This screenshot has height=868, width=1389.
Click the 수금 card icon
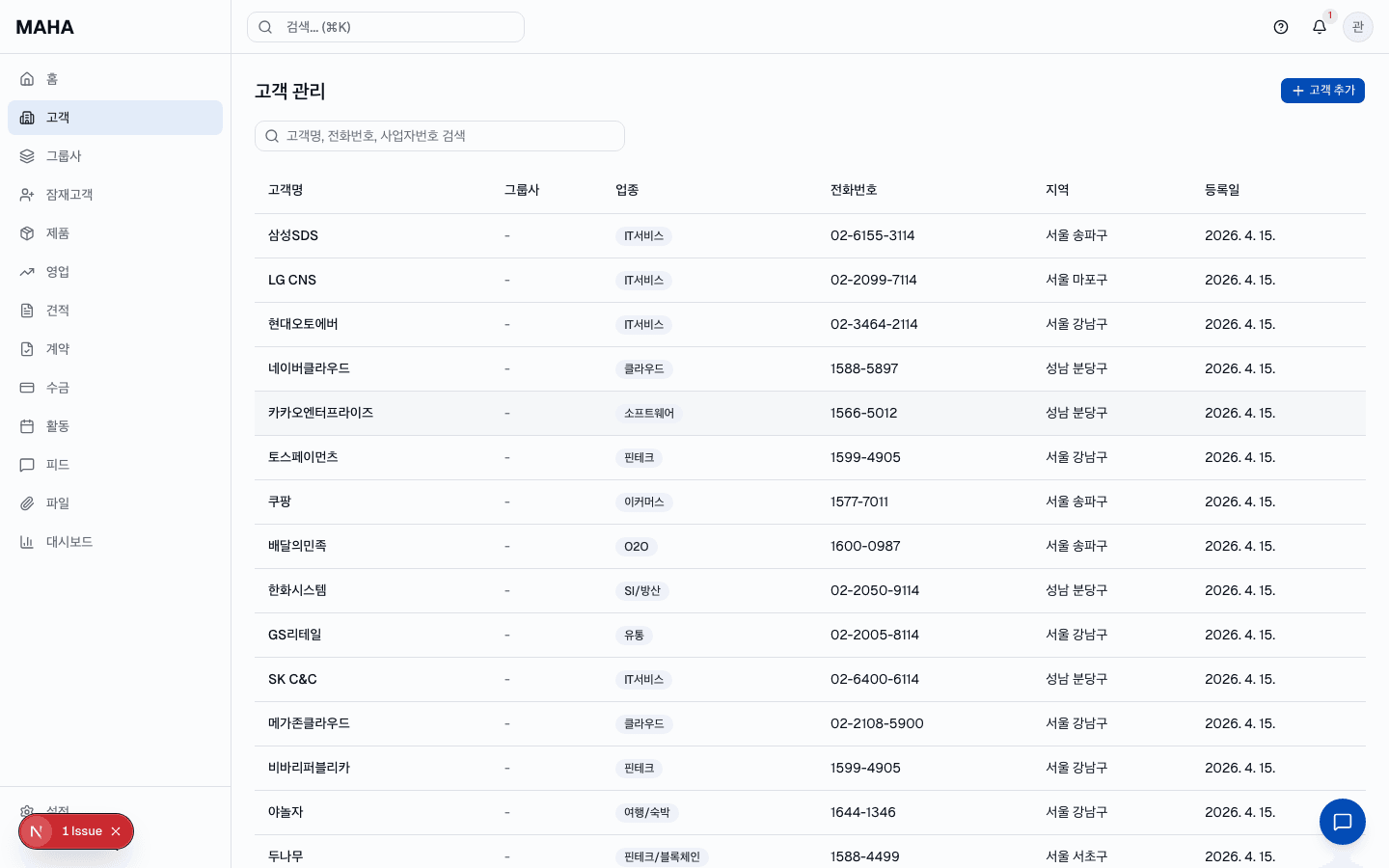pyautogui.click(x=27, y=388)
